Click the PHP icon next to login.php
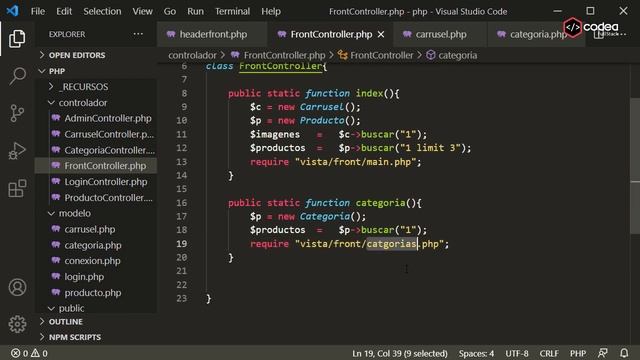The image size is (640, 360). click(x=56, y=277)
